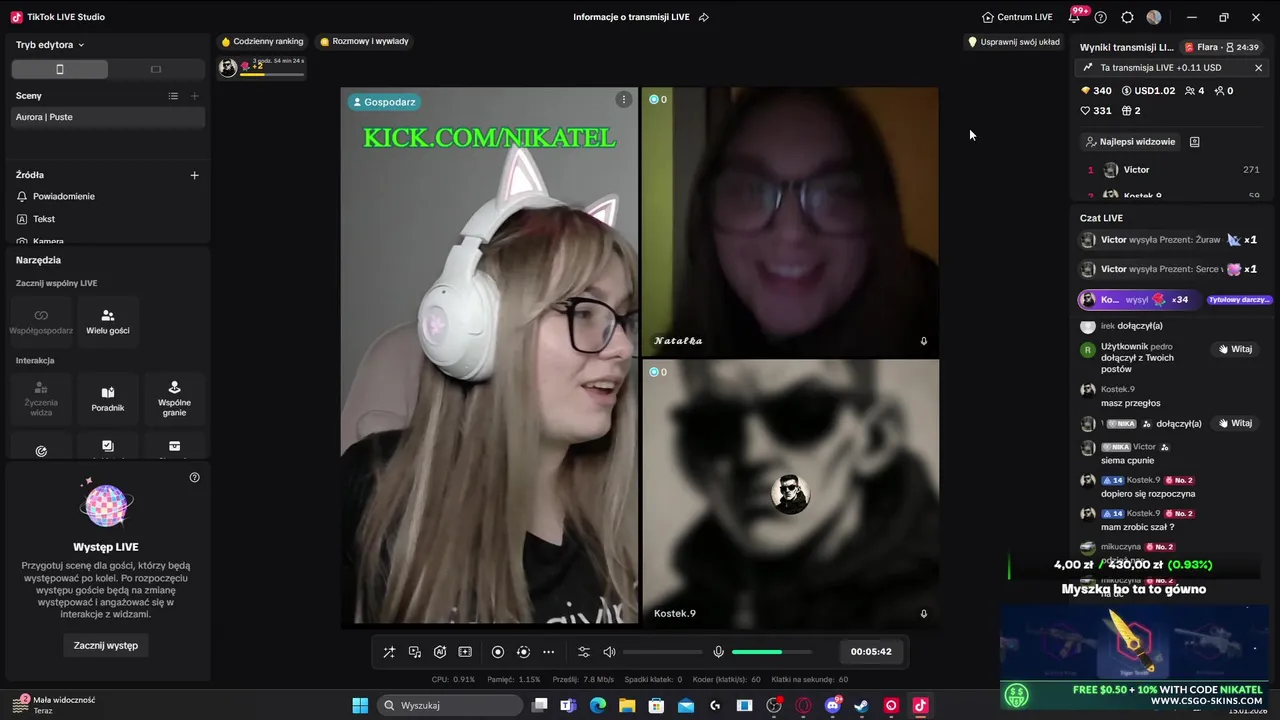Adjust the speaker volume slider

662,652
